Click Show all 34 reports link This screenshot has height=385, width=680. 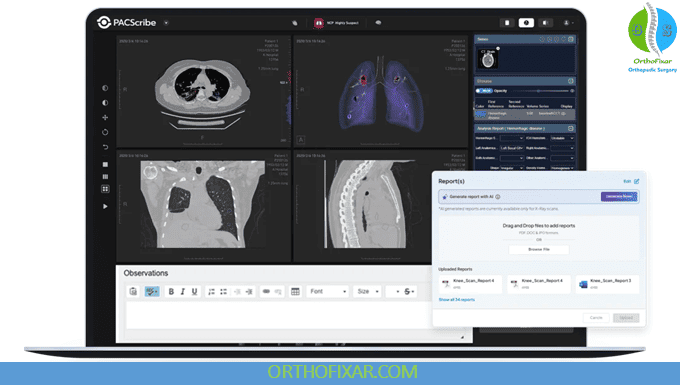(x=457, y=300)
